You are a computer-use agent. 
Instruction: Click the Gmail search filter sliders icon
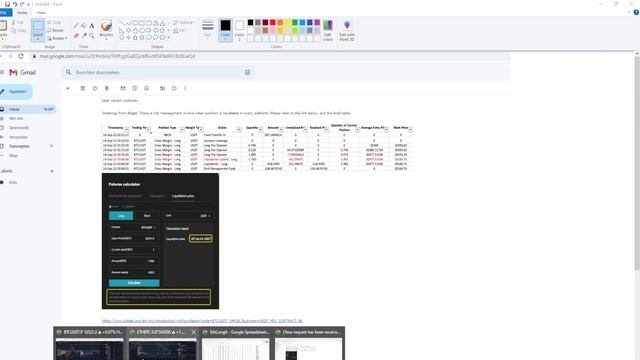247,72
